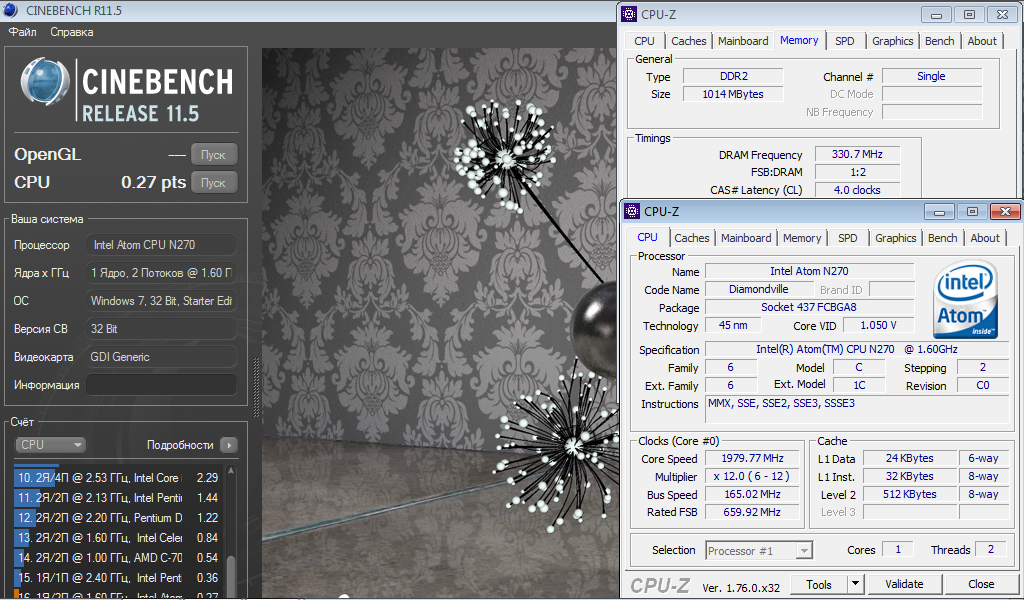
Task: Run the OpenGL test with Пуск
Action: coord(214,155)
